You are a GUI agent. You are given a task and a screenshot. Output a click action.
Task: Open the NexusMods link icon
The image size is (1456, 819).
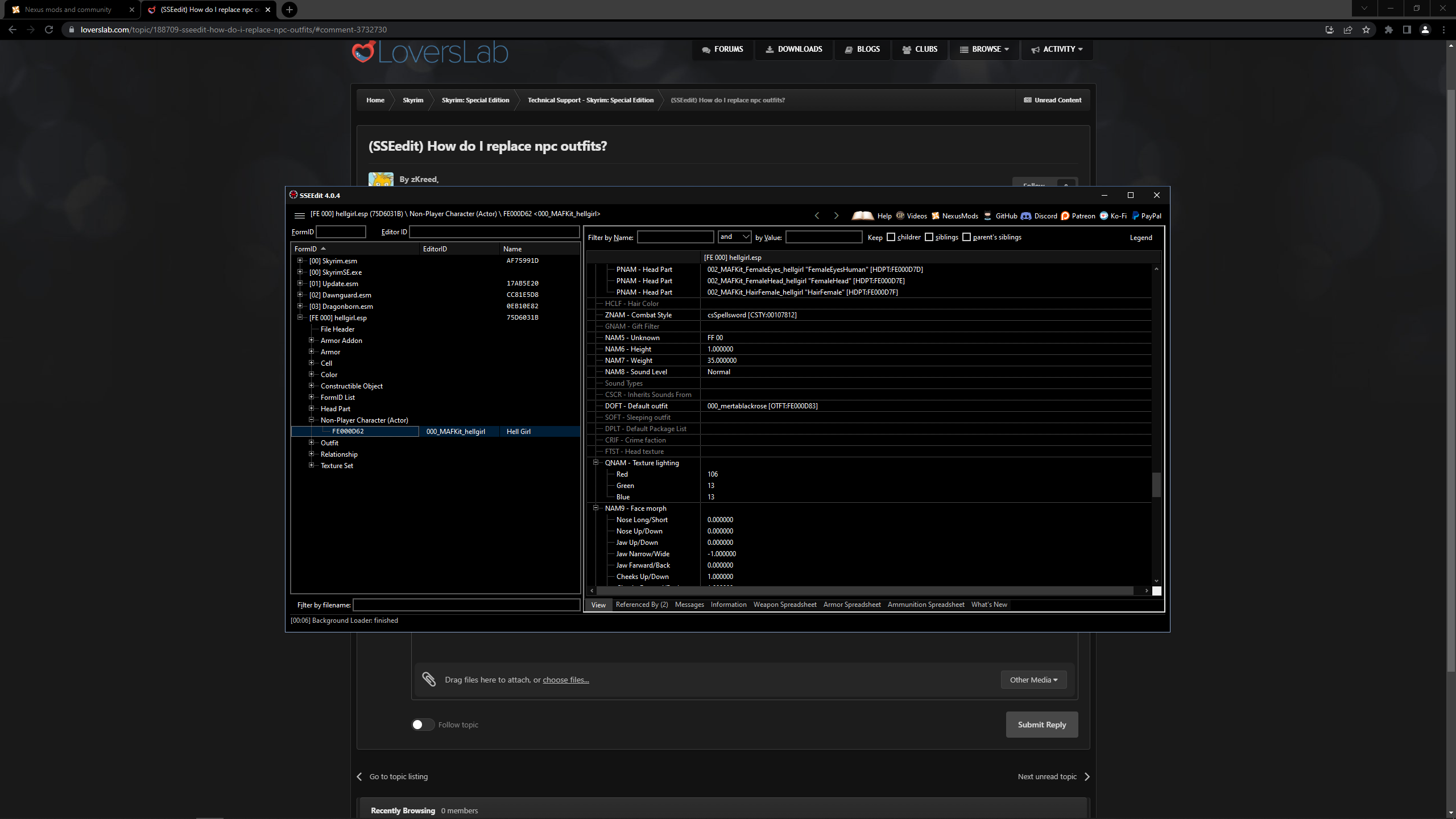click(936, 216)
